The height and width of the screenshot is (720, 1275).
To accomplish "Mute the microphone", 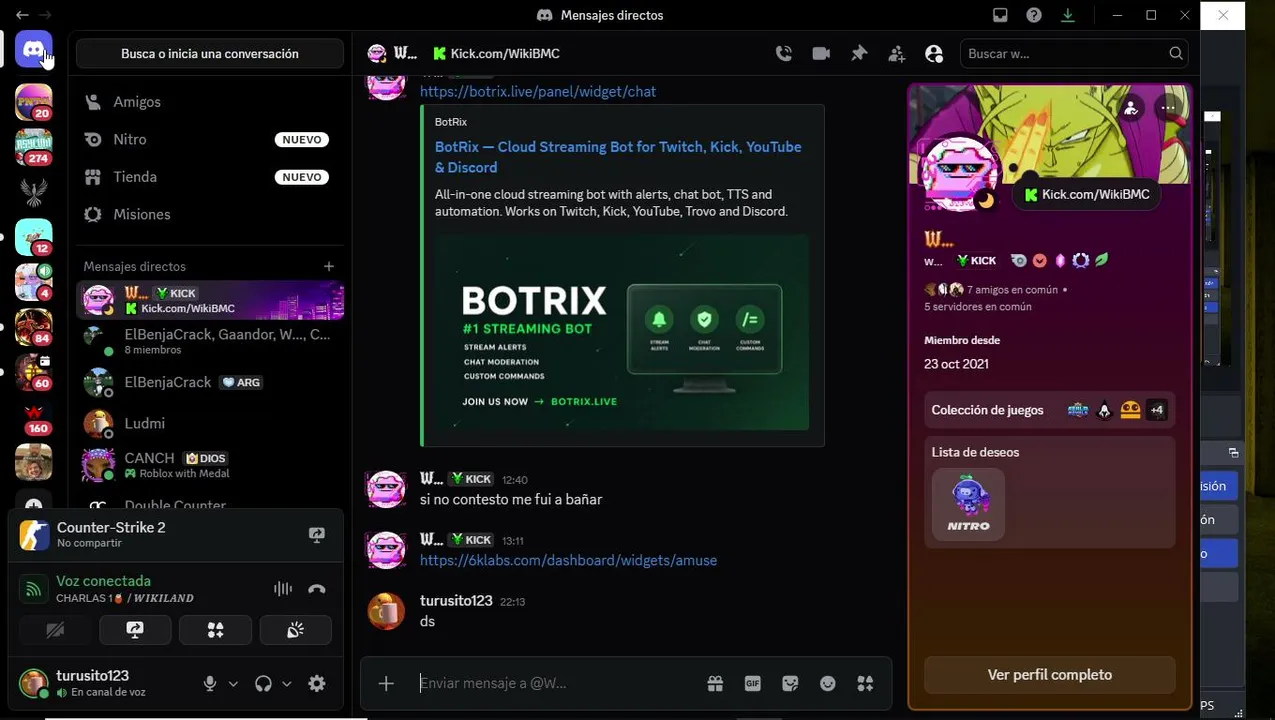I will point(210,684).
